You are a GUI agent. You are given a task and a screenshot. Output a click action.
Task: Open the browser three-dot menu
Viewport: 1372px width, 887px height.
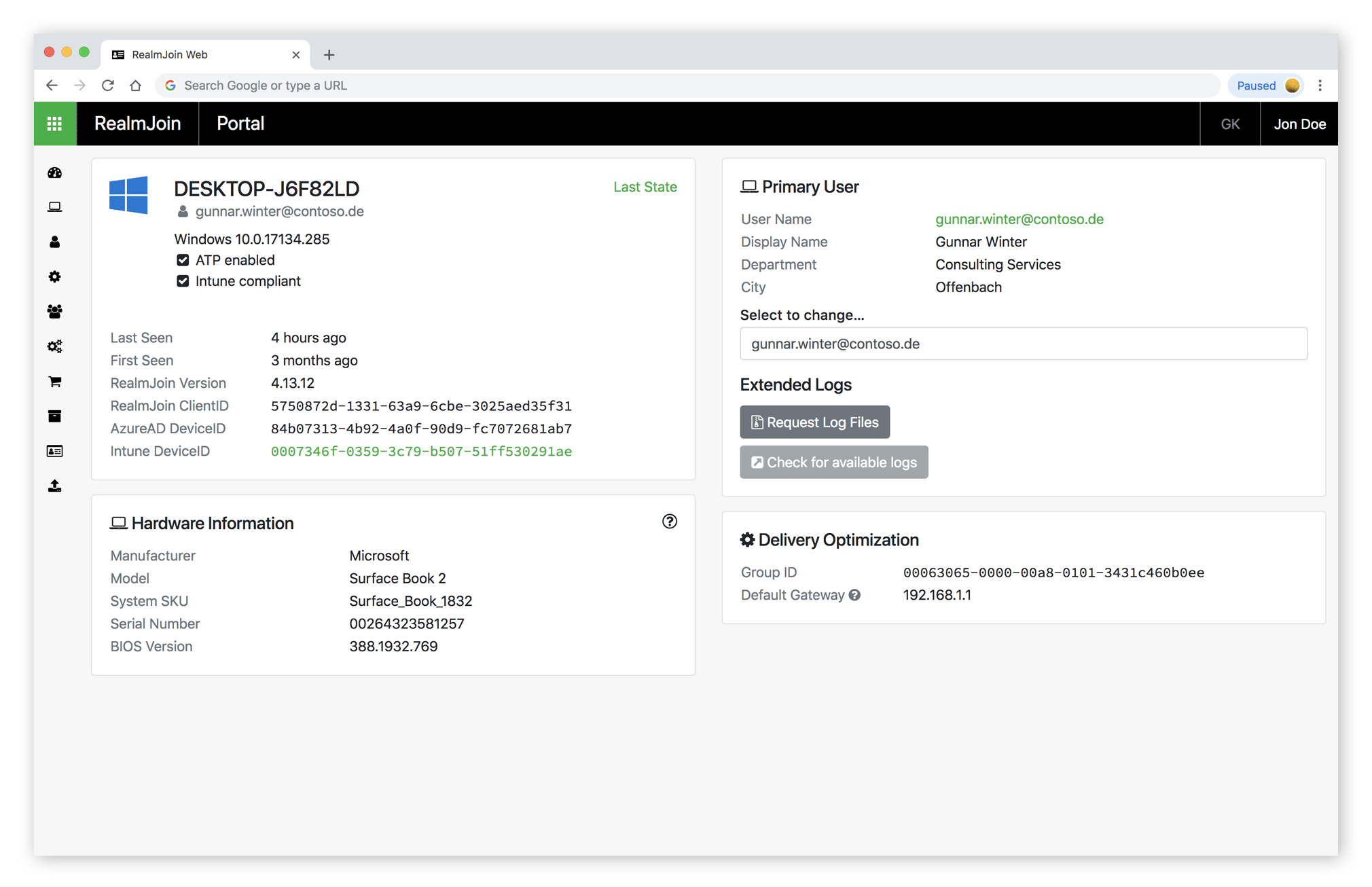pyautogui.click(x=1320, y=86)
